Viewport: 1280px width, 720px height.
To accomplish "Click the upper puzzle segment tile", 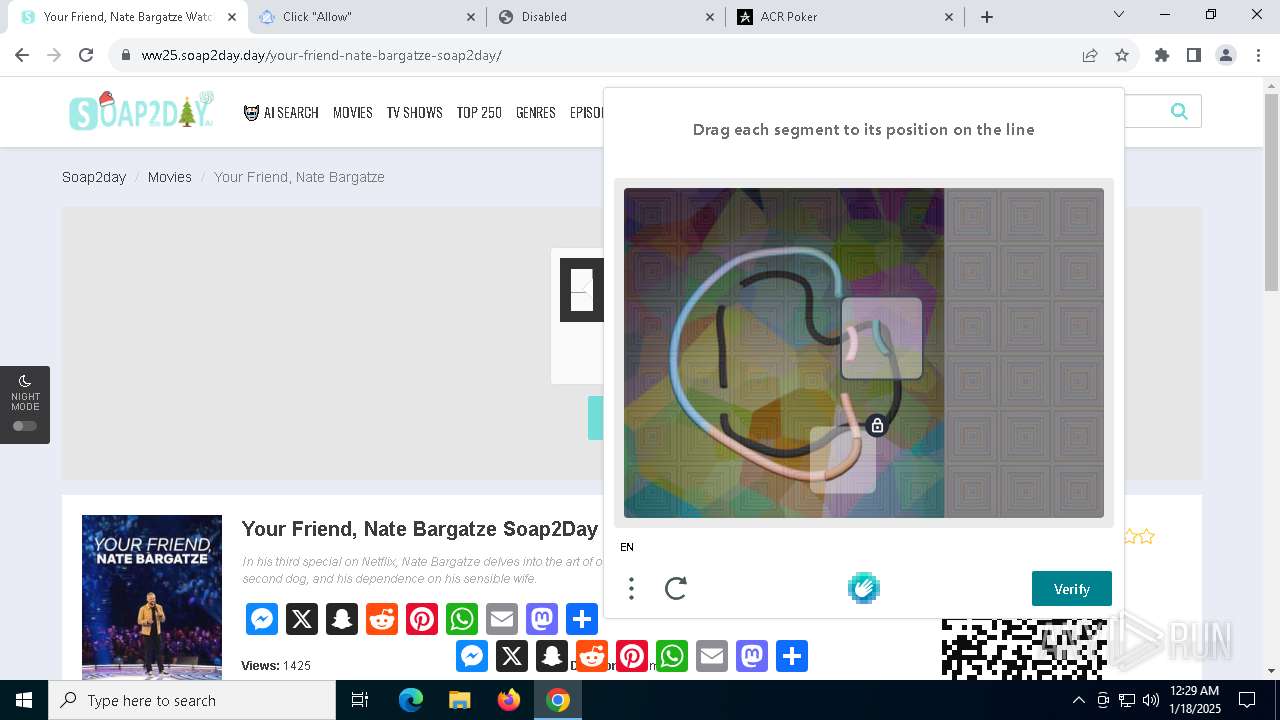I will tap(881, 338).
